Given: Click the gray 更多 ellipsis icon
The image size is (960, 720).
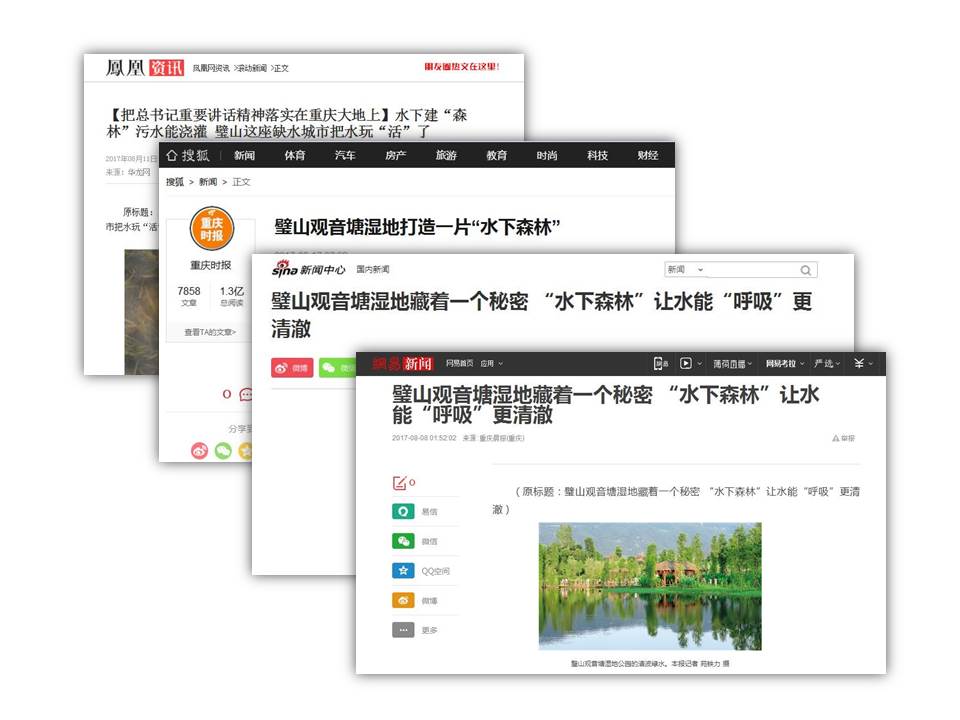Looking at the screenshot, I should click(x=404, y=630).
